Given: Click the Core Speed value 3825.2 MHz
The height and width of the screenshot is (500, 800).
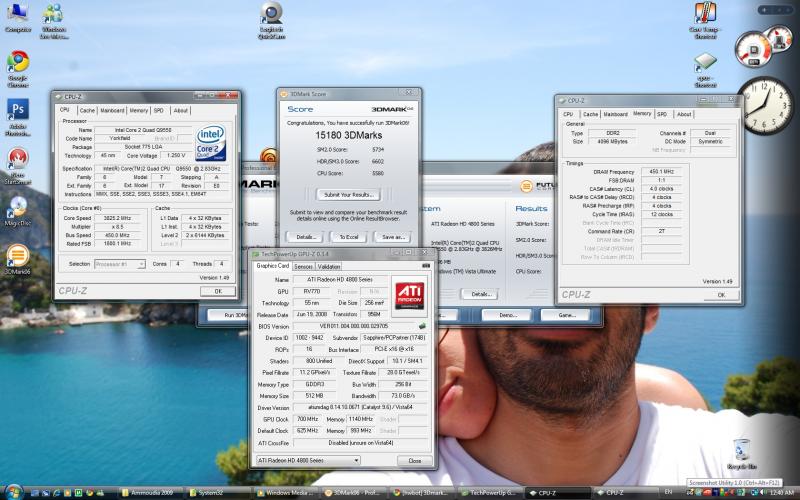Looking at the screenshot, I should point(117,218).
